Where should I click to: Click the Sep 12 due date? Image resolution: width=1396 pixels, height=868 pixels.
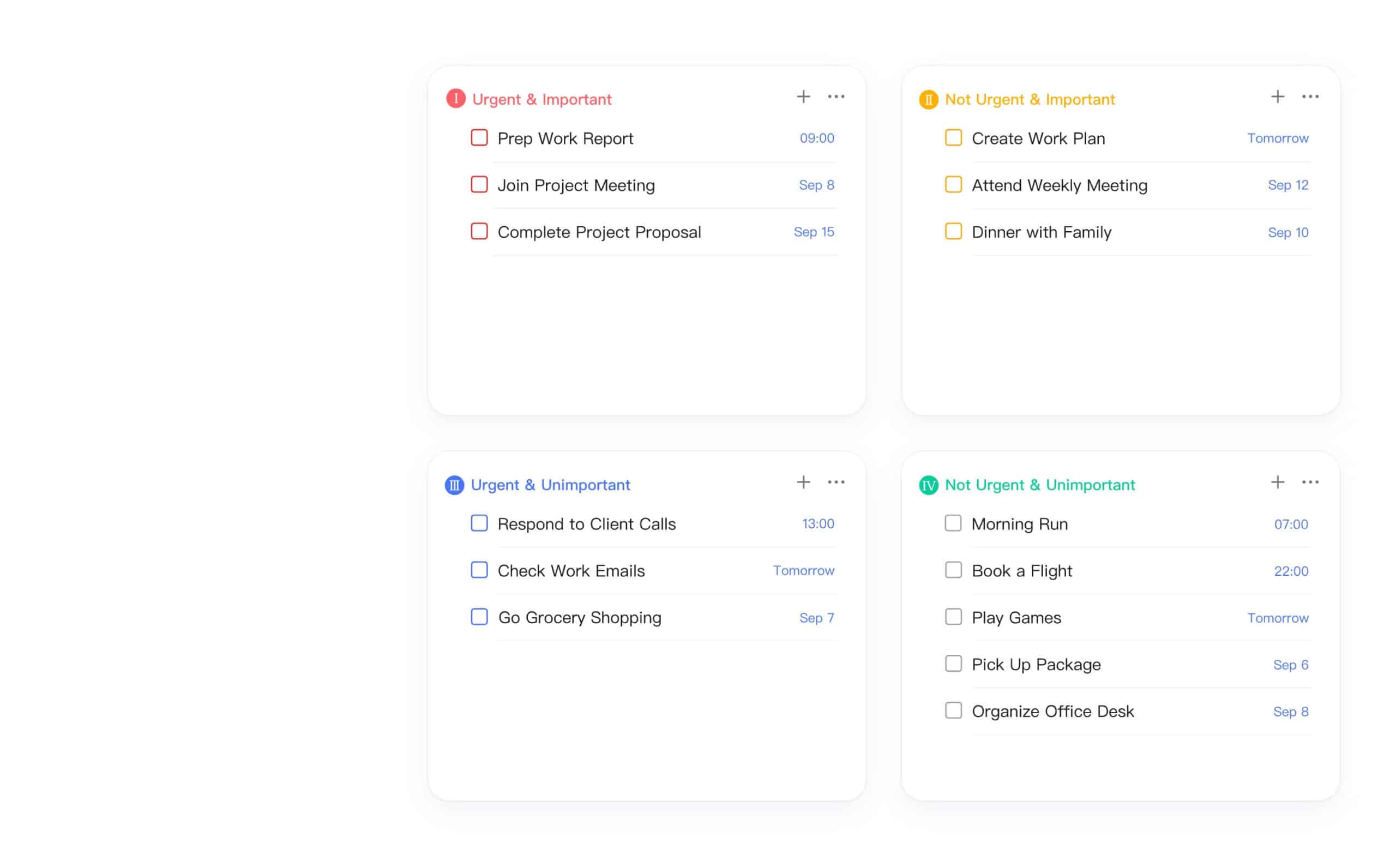click(1288, 185)
